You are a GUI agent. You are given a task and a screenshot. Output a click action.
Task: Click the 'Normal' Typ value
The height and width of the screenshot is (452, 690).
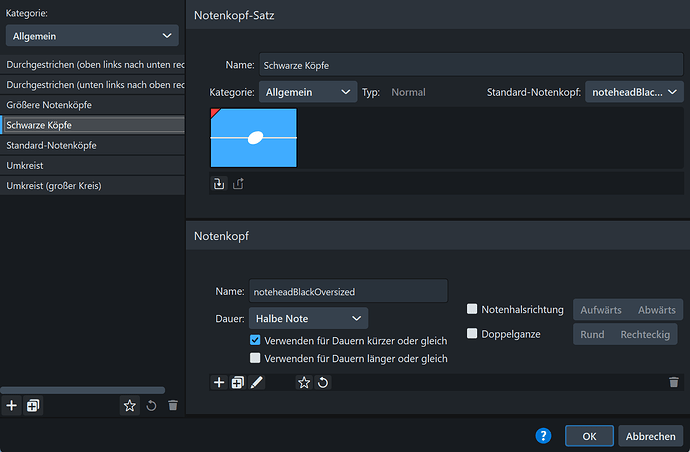[408, 92]
